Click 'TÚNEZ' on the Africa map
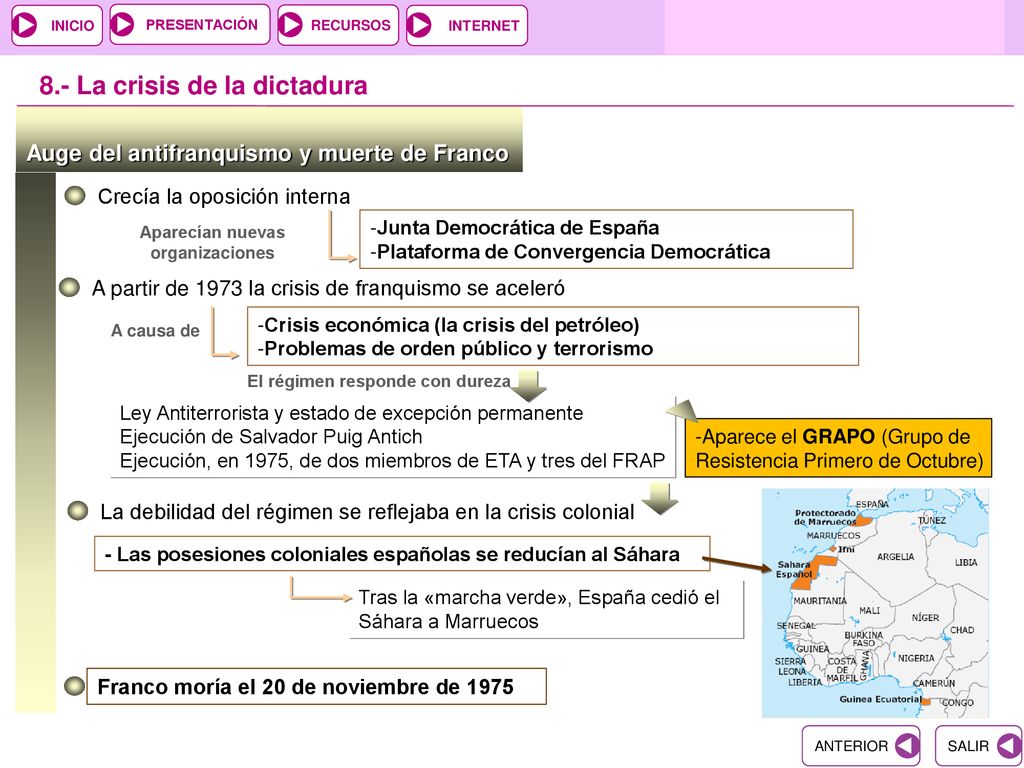Screen dimensions: 1024x768 tap(931, 520)
